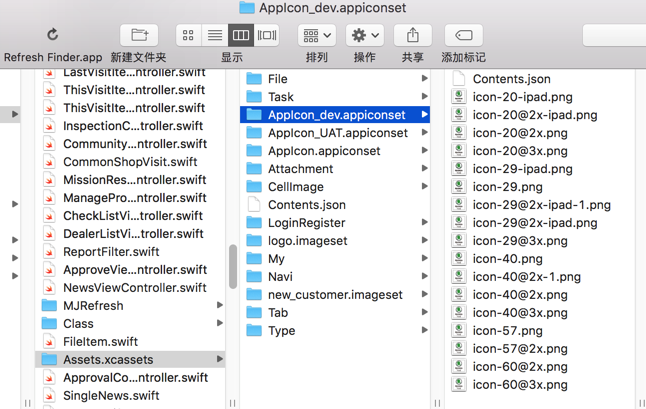Select the Type folder icon
Image resolution: width=646 pixels, height=409 pixels.
[x=254, y=330]
